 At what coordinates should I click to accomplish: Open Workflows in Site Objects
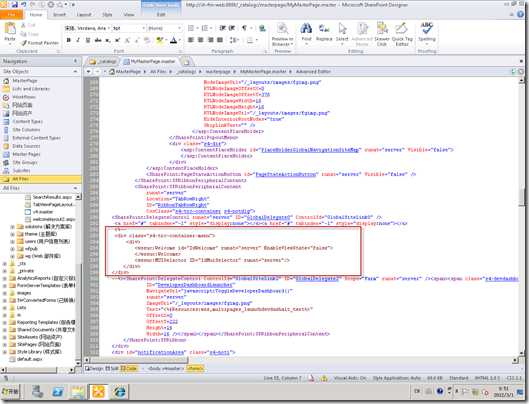(x=24, y=97)
